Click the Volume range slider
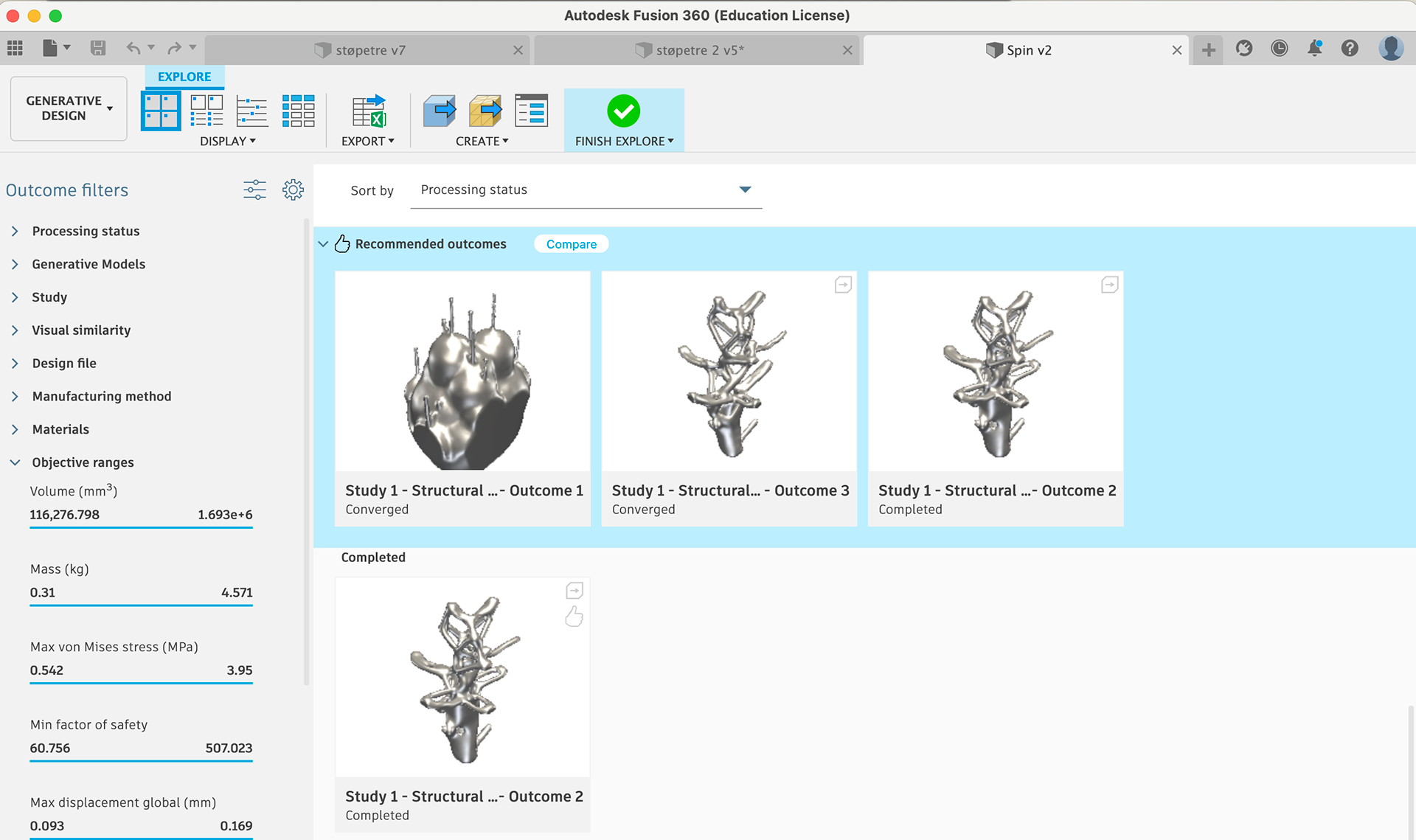1416x840 pixels. point(141,527)
